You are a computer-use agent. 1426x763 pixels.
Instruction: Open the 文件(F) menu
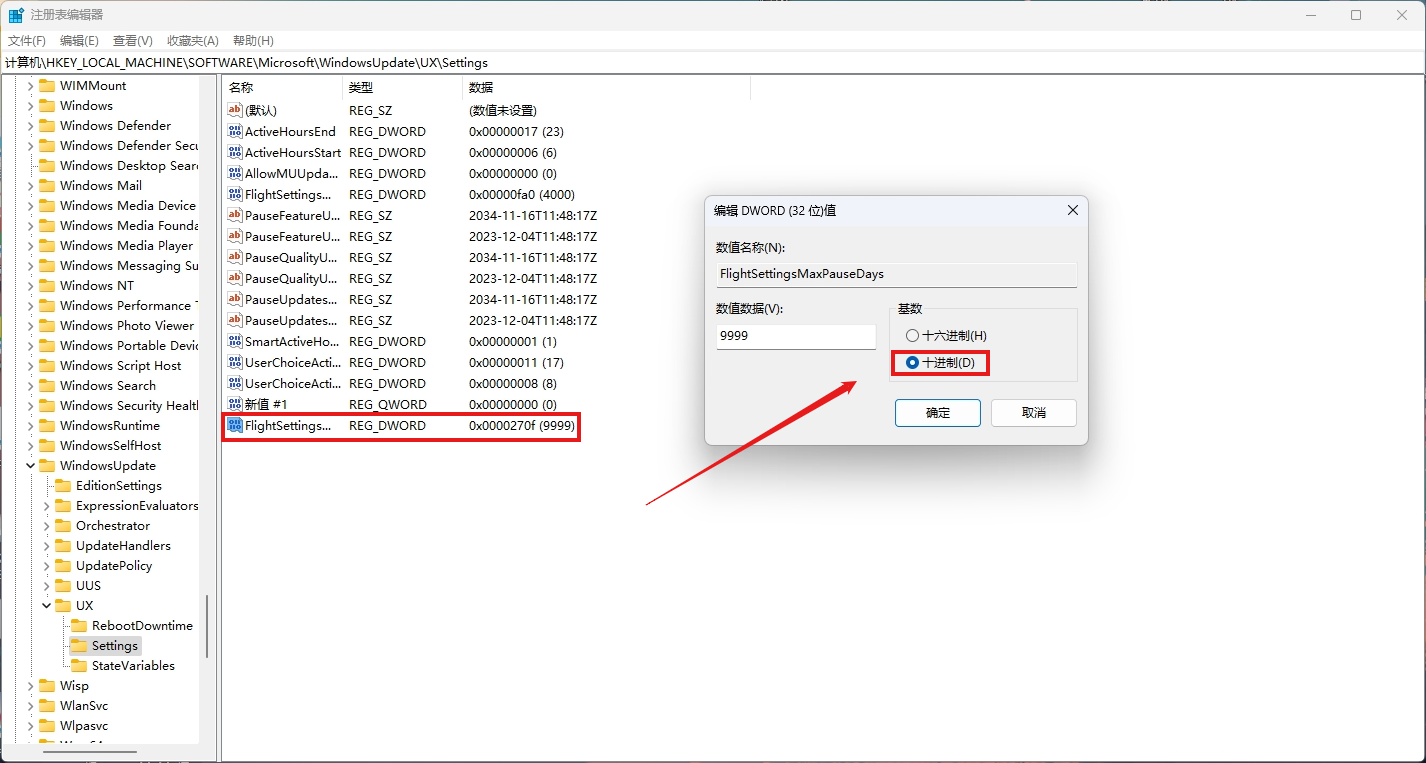pos(27,41)
